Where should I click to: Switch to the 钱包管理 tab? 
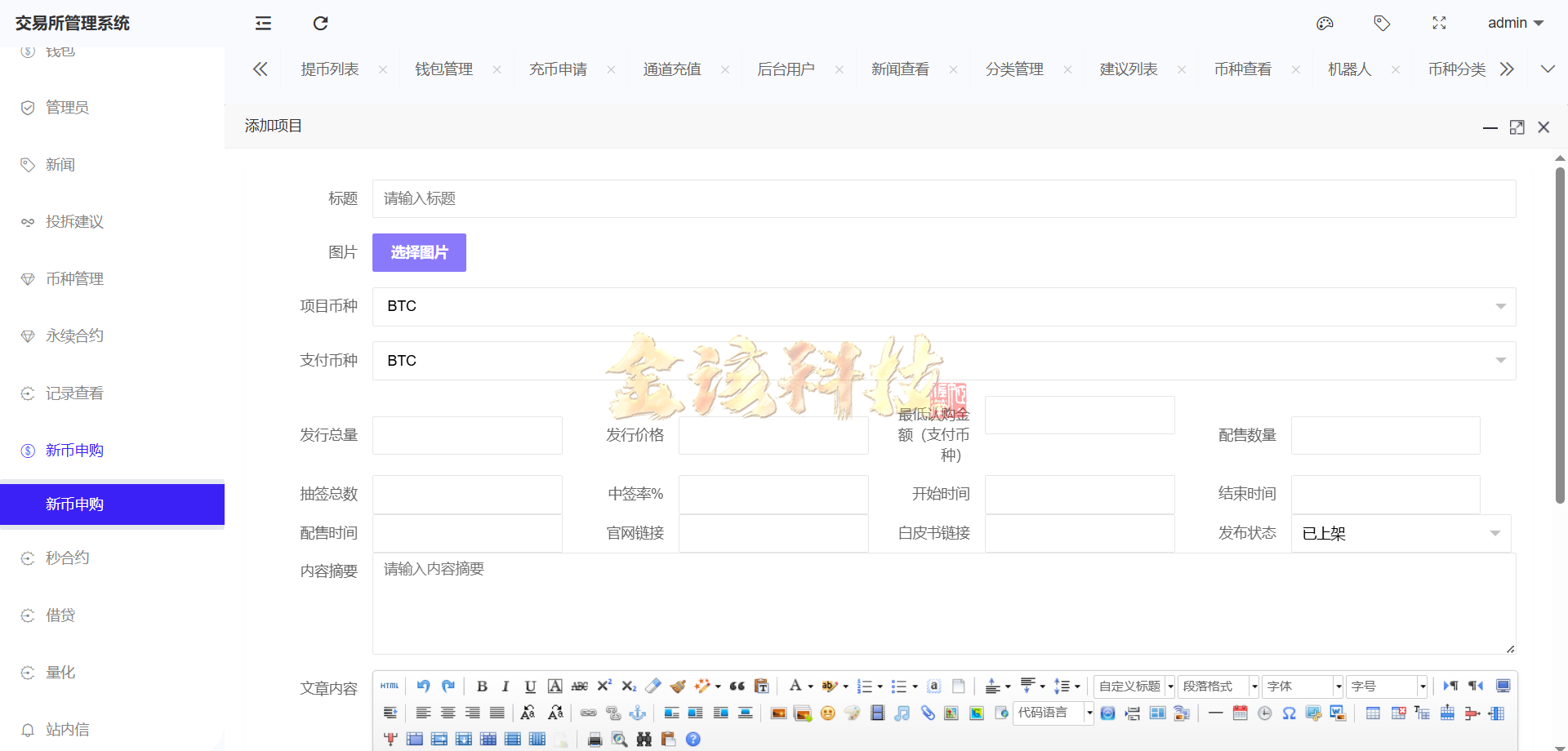point(443,69)
